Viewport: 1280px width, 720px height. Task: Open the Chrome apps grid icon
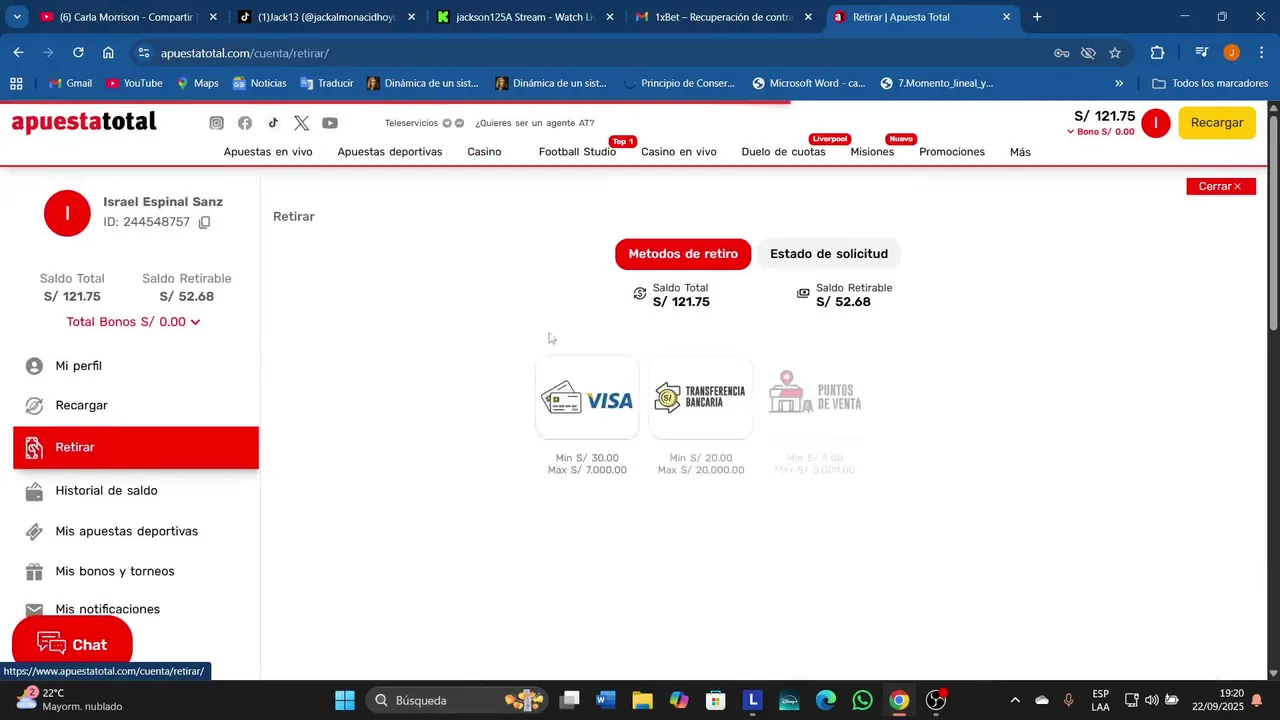(x=16, y=83)
